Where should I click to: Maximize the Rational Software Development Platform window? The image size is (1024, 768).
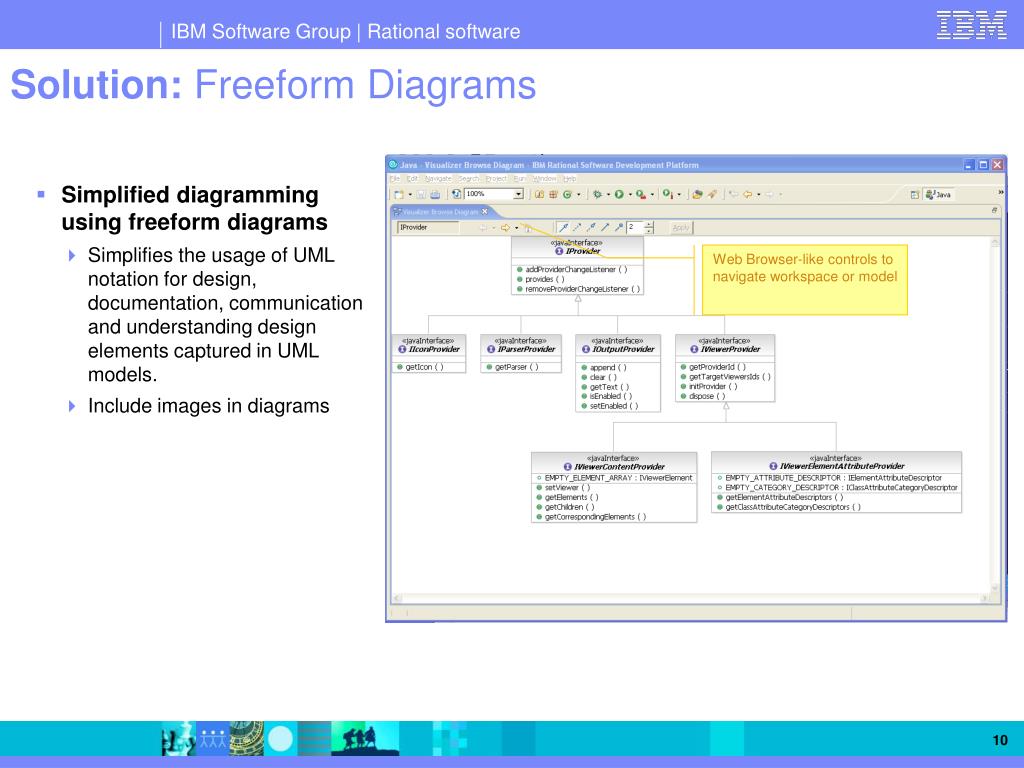[x=983, y=165]
